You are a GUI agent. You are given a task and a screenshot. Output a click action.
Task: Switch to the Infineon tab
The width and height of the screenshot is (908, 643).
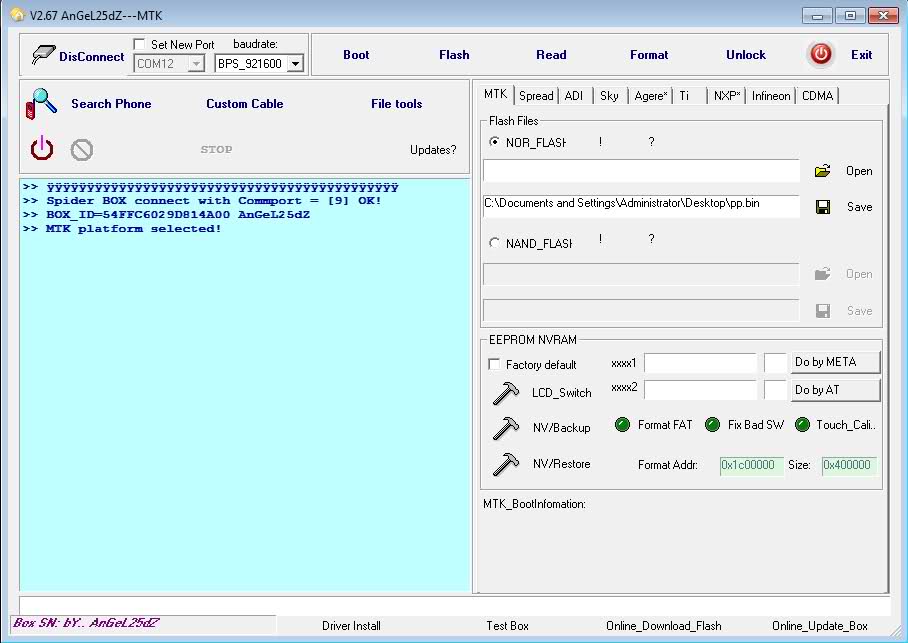pyautogui.click(x=770, y=95)
